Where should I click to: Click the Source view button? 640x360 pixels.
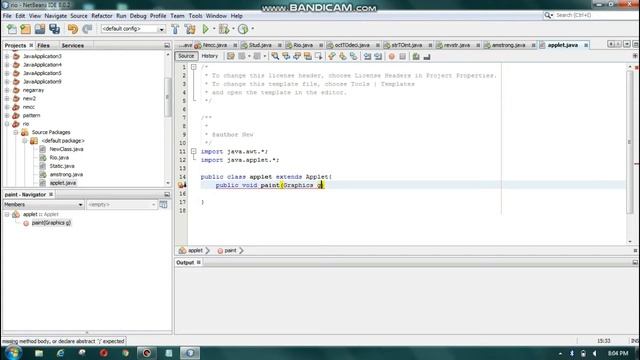coord(186,56)
